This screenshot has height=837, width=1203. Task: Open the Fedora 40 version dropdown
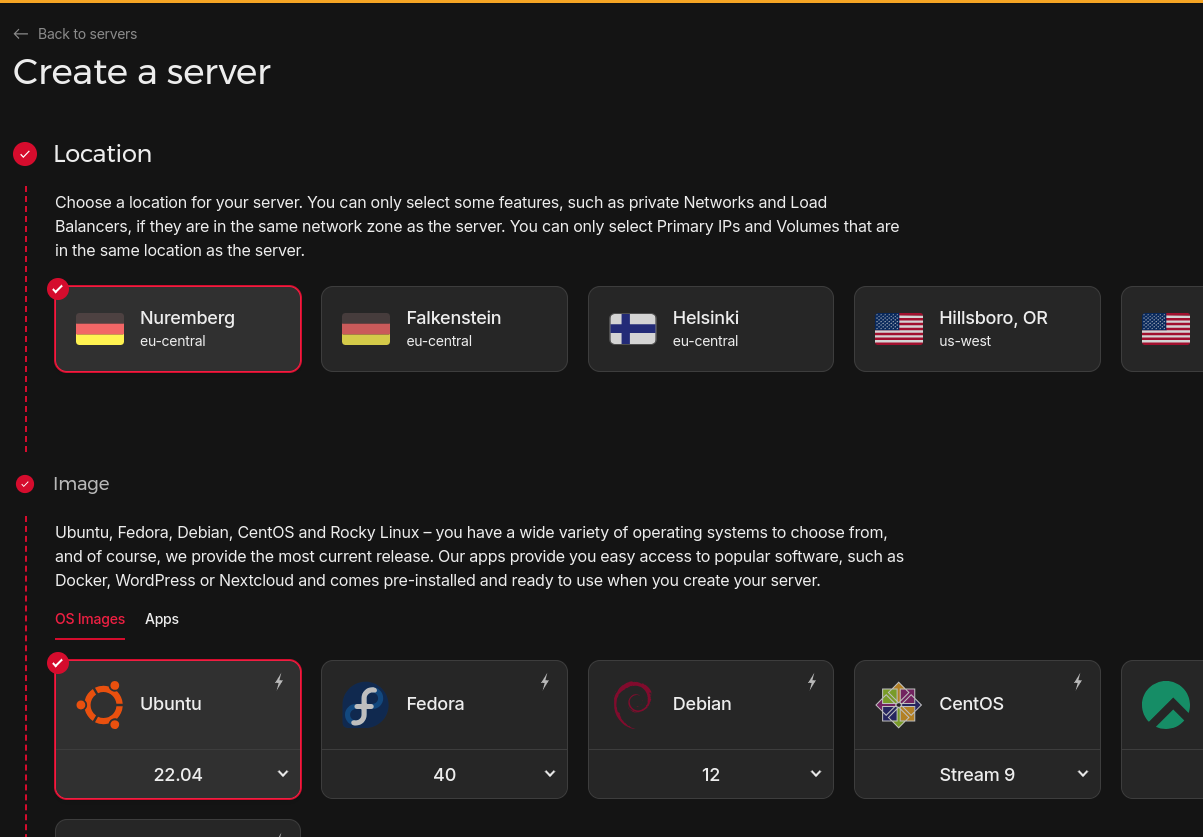(444, 774)
